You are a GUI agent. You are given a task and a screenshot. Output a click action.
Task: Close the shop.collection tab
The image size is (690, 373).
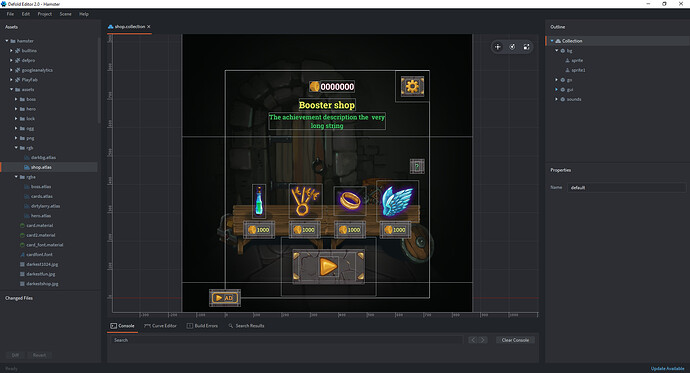(149, 27)
